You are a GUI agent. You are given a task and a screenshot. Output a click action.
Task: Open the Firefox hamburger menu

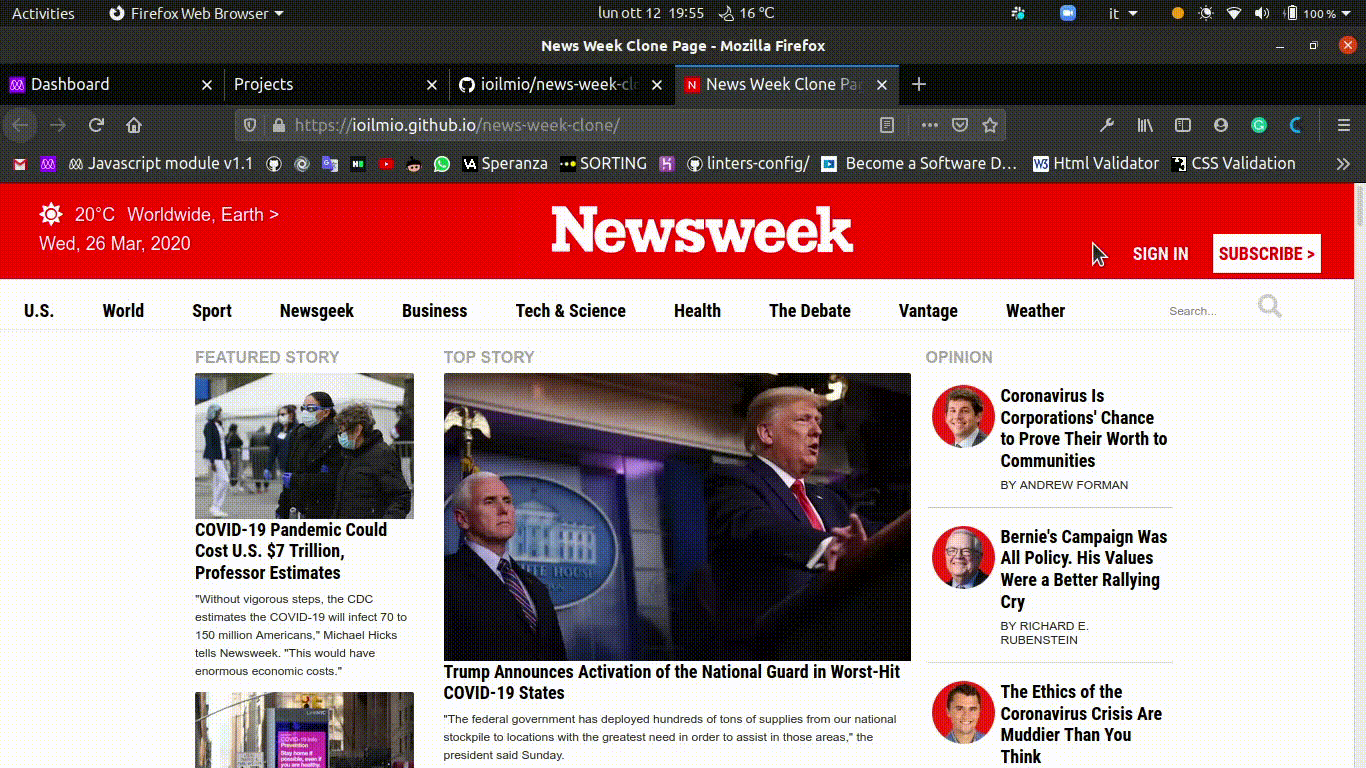[x=1344, y=125]
